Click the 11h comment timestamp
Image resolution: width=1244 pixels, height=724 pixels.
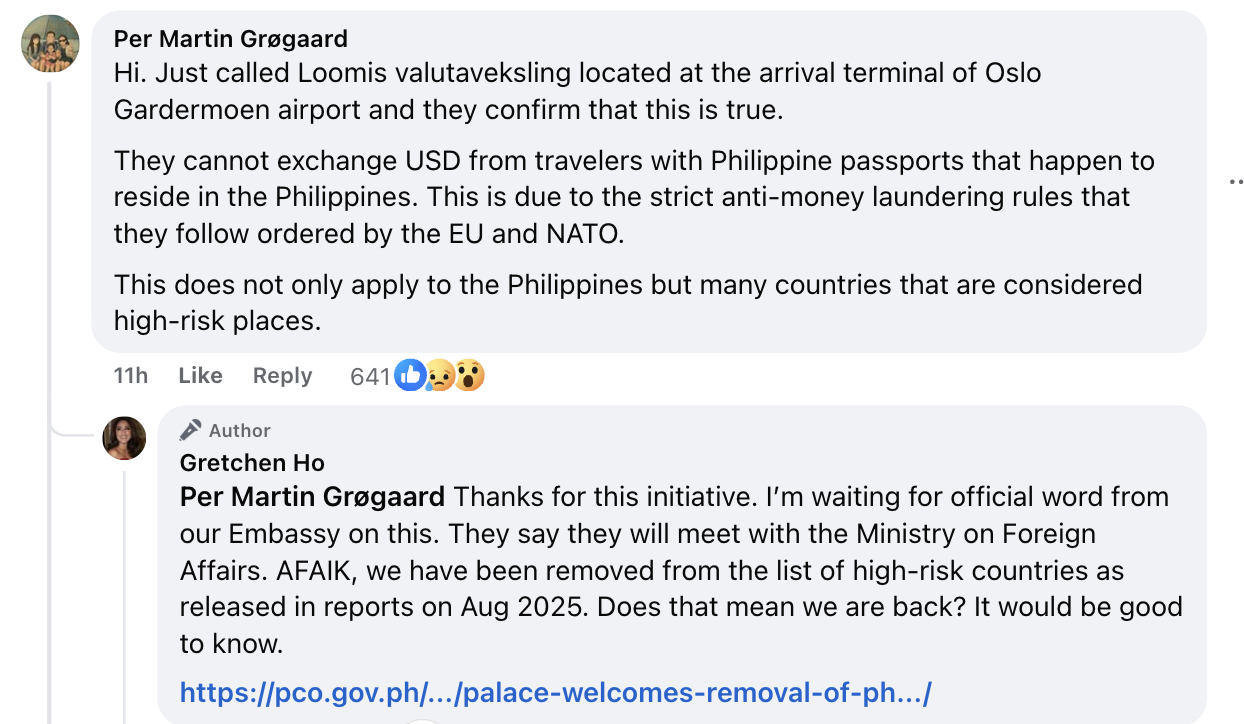click(130, 376)
